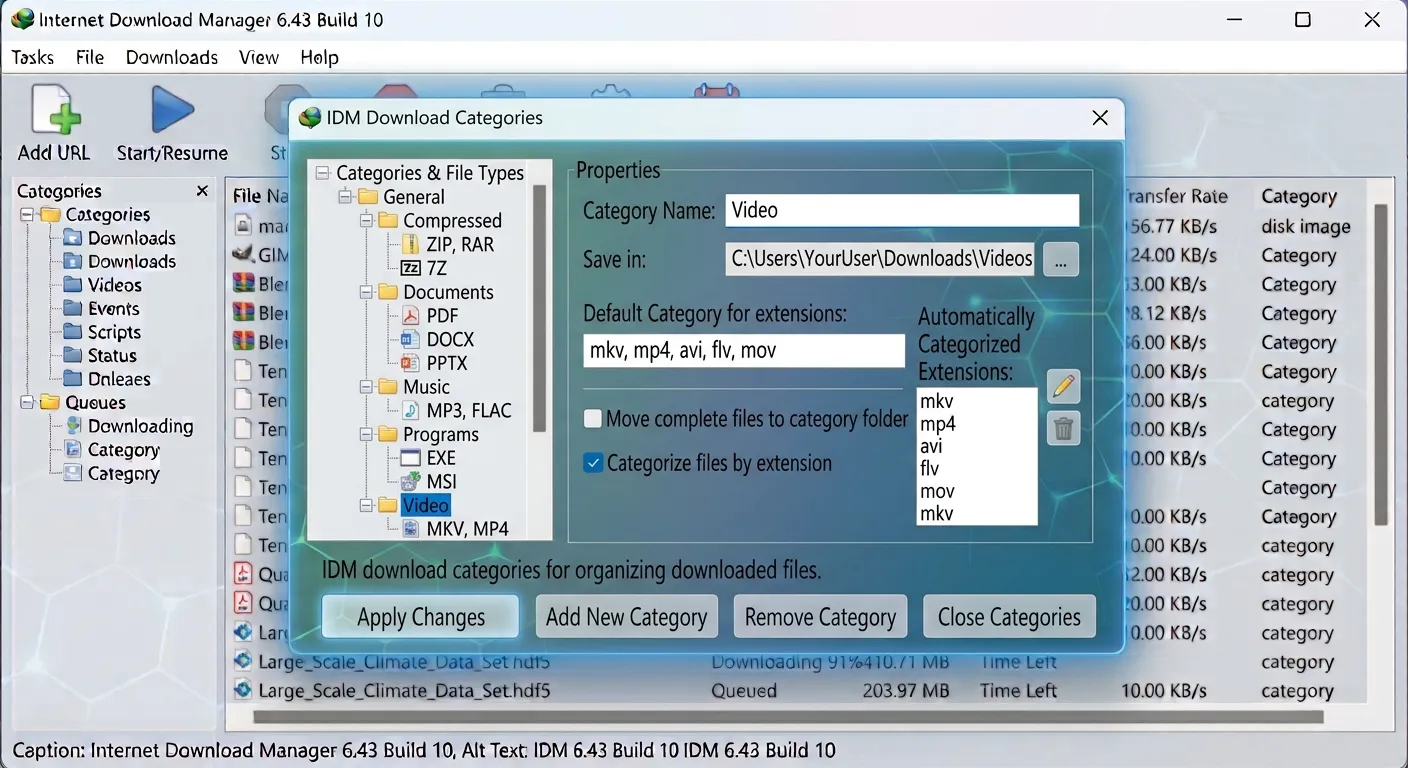Click the Downloading queue icon in sidebar
Image resolution: width=1408 pixels, height=768 pixels.
click(x=72, y=426)
